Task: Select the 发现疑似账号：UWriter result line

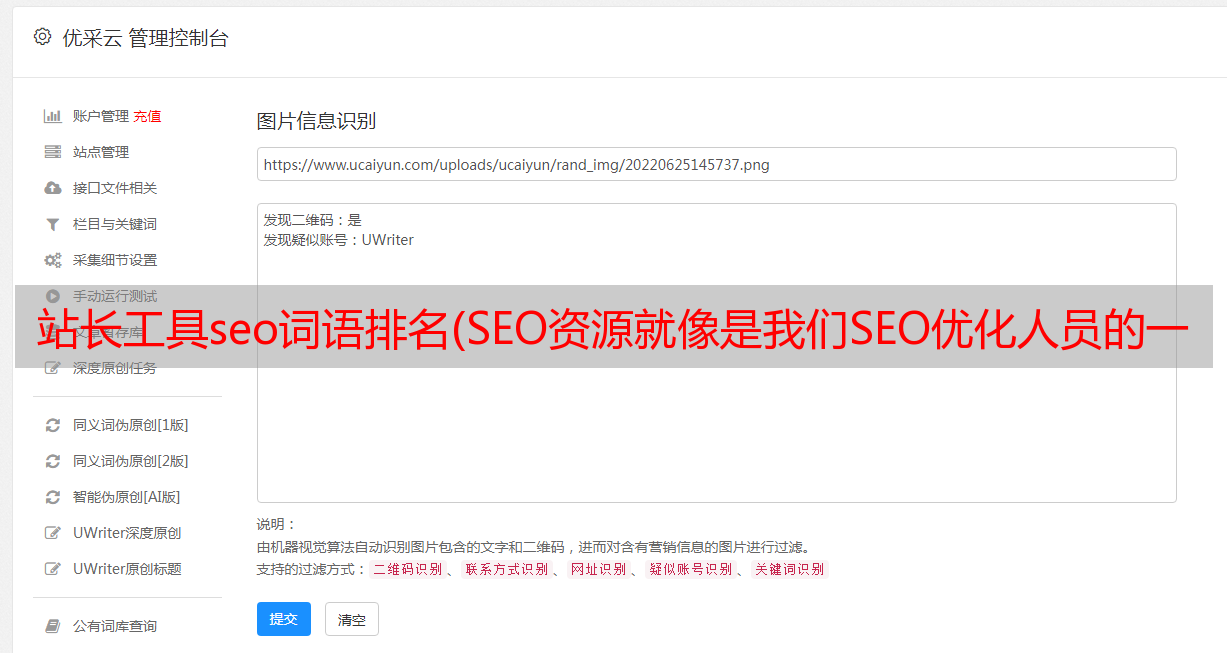Action: tap(339, 240)
